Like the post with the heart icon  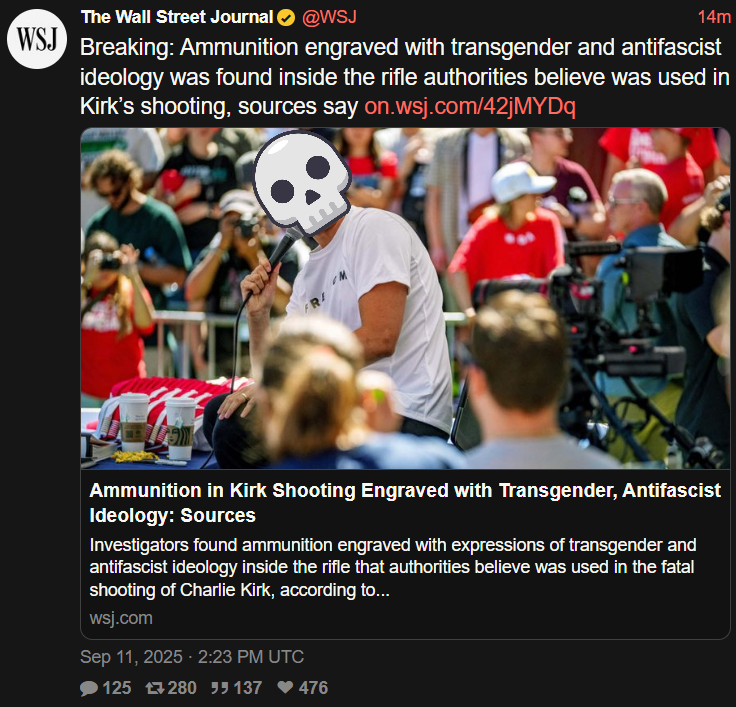click(x=285, y=687)
